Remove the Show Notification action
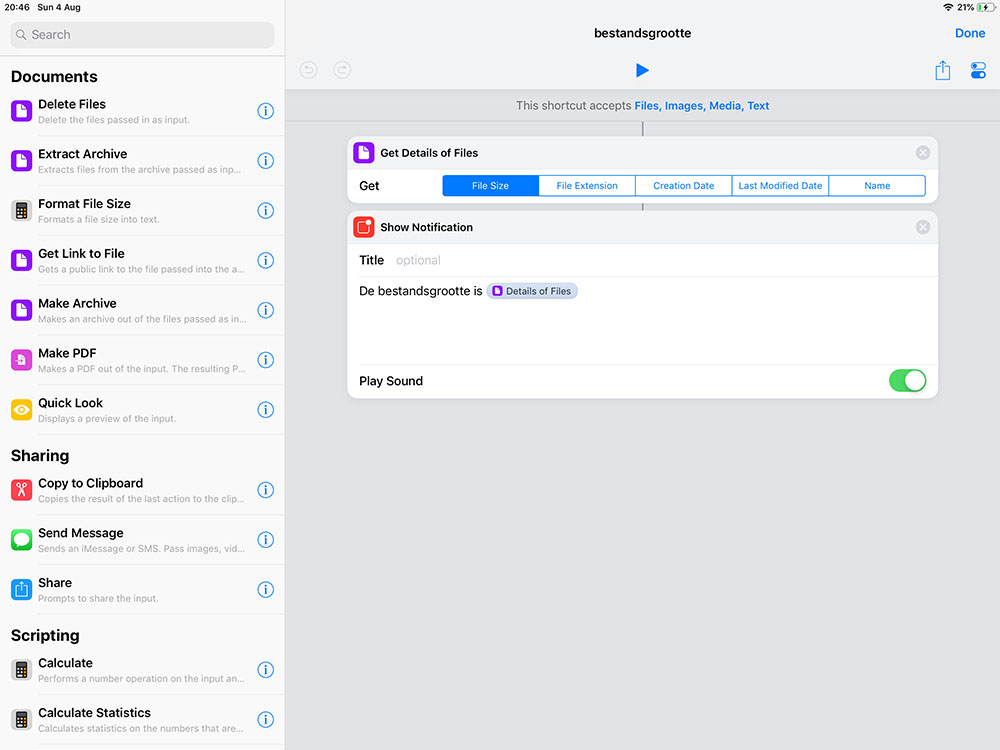The image size is (1000, 750). point(922,227)
